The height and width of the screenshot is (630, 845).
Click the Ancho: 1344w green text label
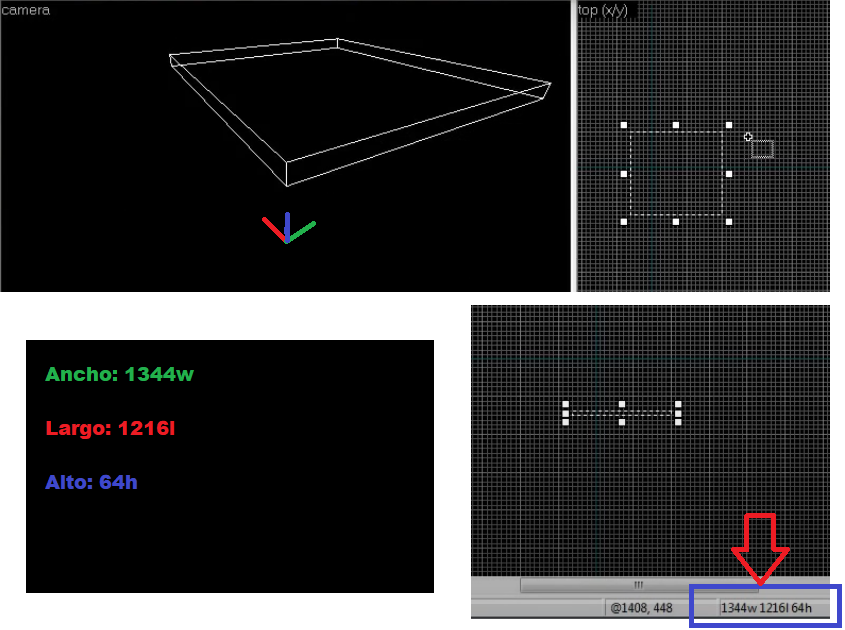pos(119,375)
